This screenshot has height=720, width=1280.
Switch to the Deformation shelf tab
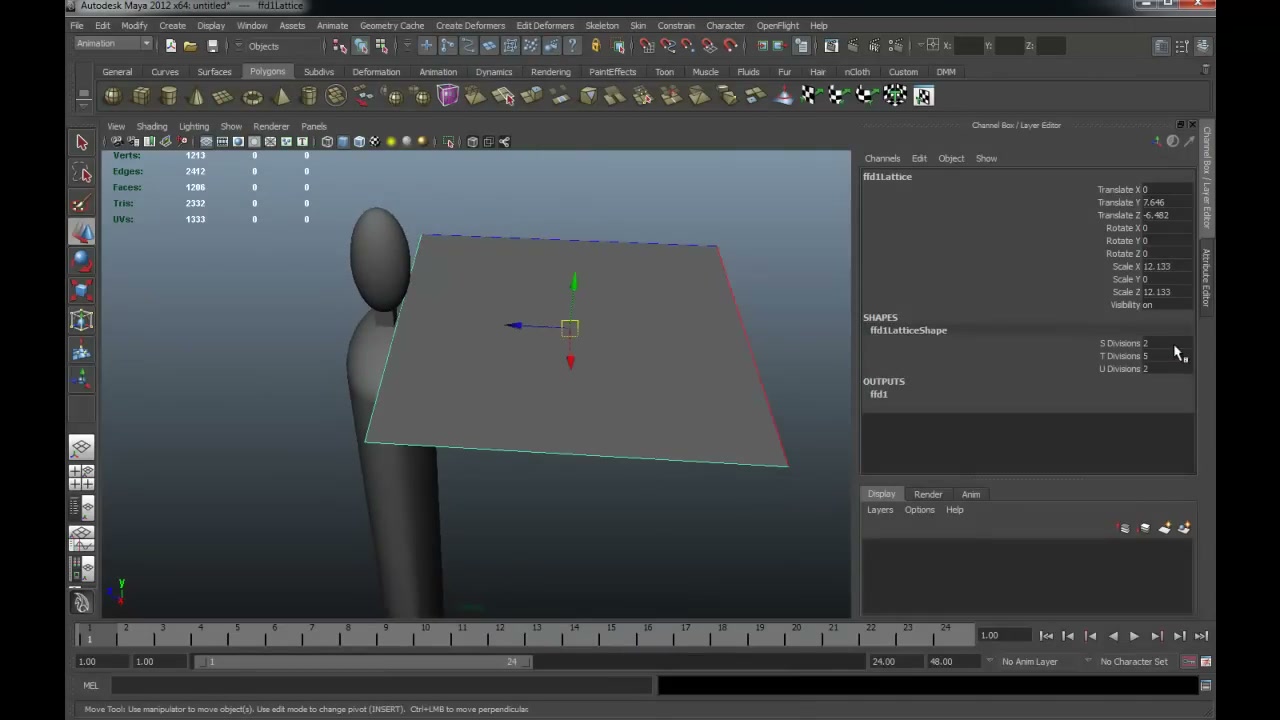[x=376, y=72]
